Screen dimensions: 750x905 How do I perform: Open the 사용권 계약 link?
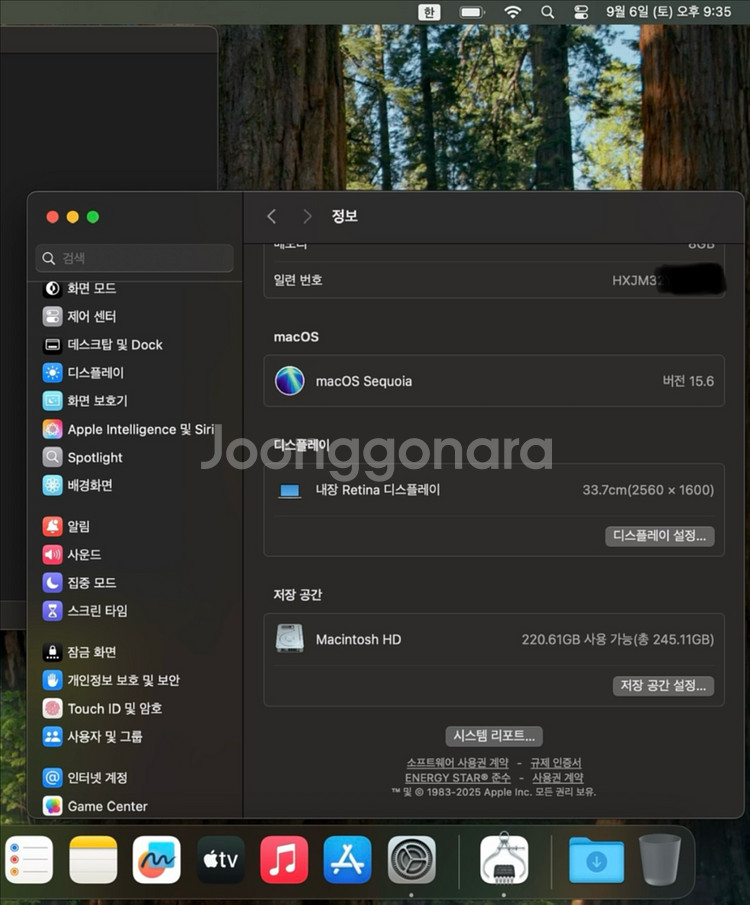click(x=558, y=778)
